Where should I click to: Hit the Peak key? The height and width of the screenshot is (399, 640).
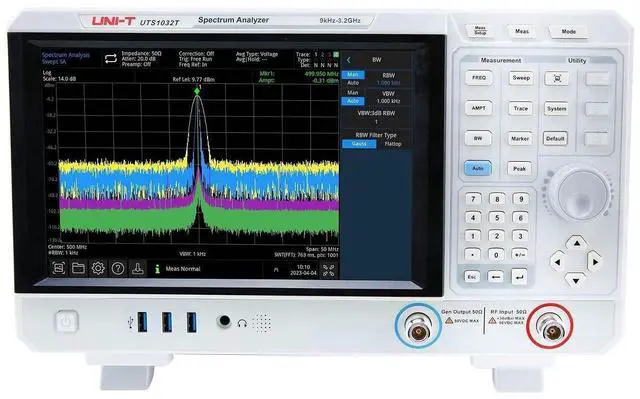click(x=519, y=168)
